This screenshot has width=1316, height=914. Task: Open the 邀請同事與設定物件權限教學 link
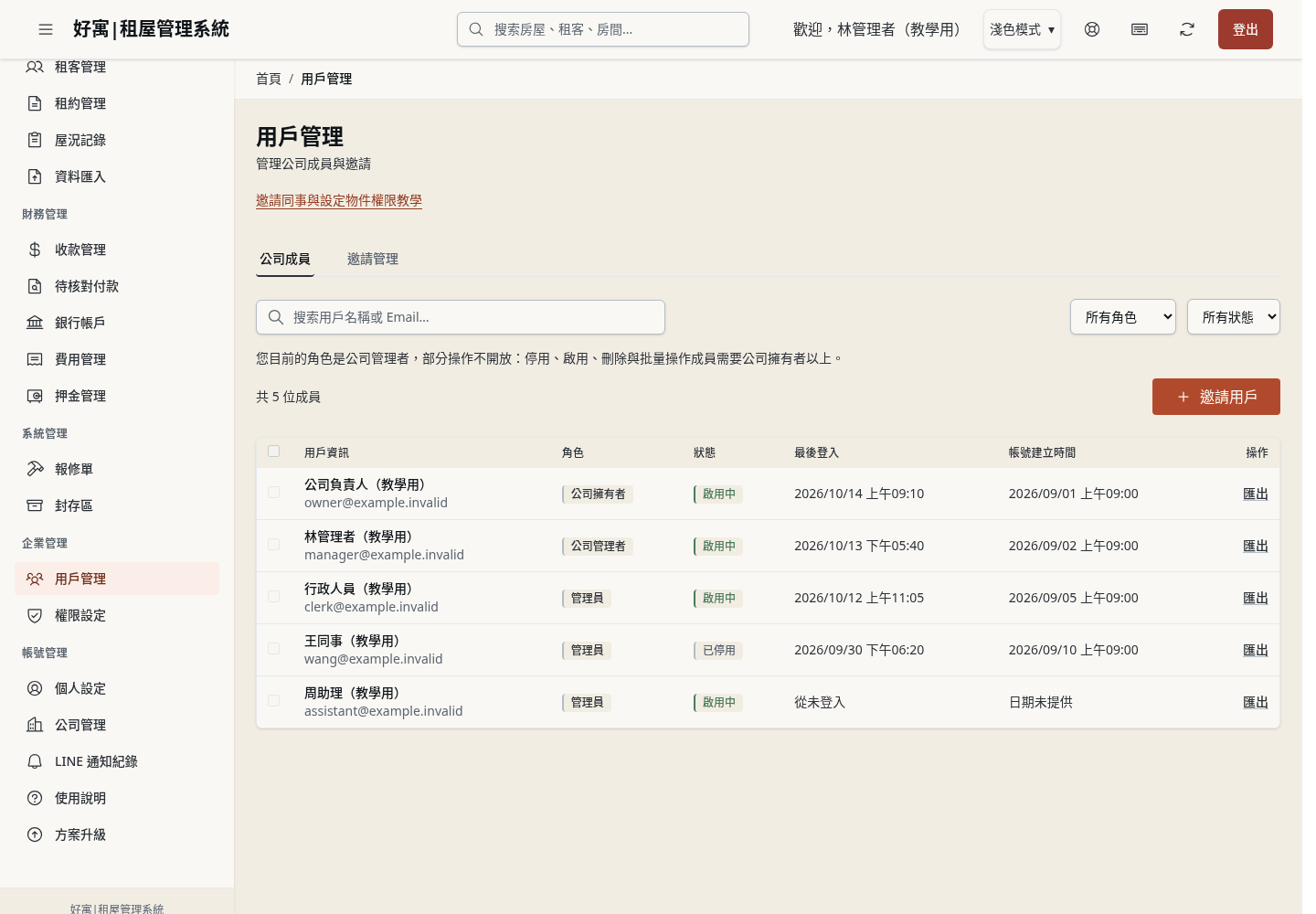click(339, 201)
